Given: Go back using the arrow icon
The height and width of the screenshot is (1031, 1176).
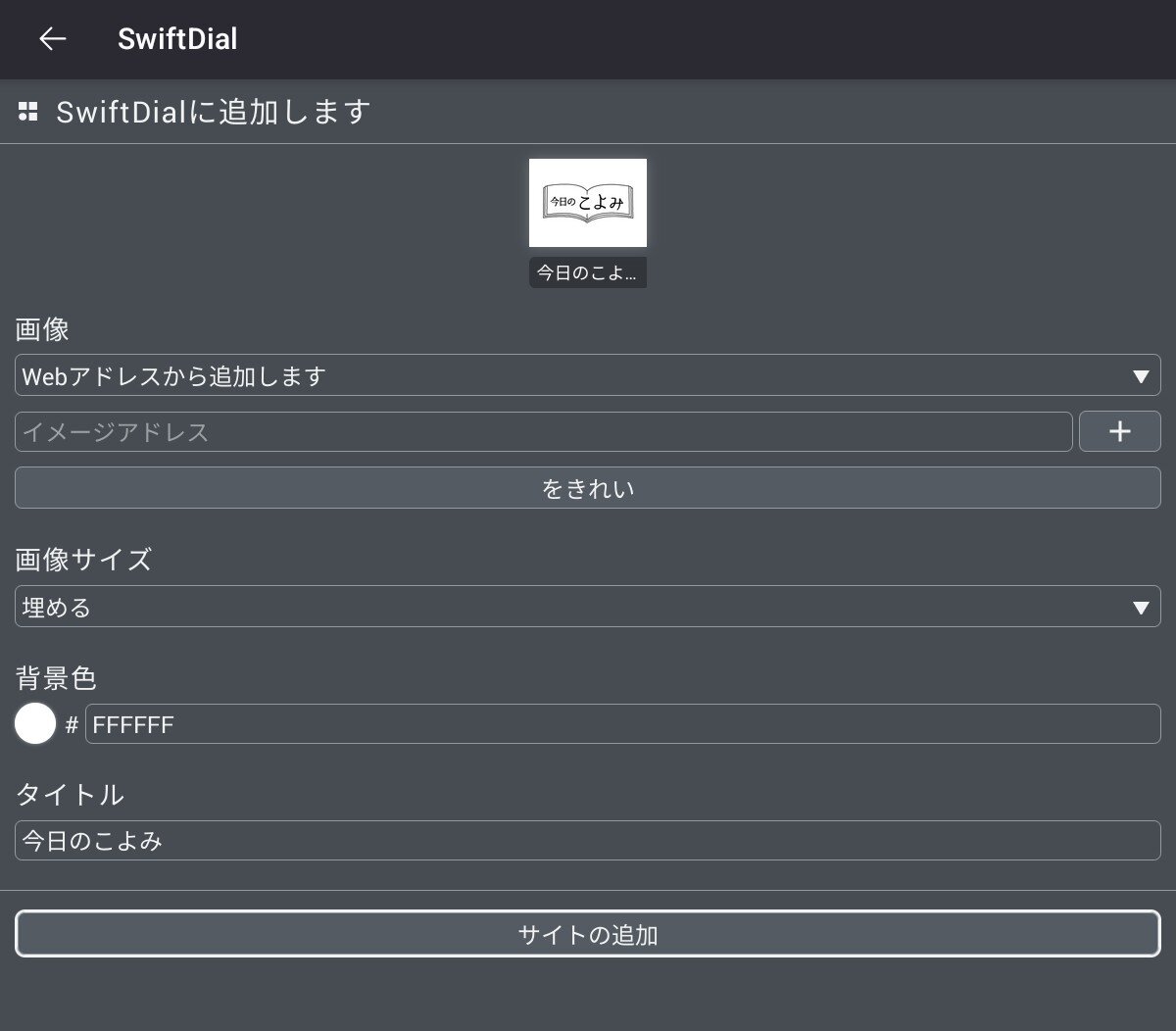Looking at the screenshot, I should (52, 39).
